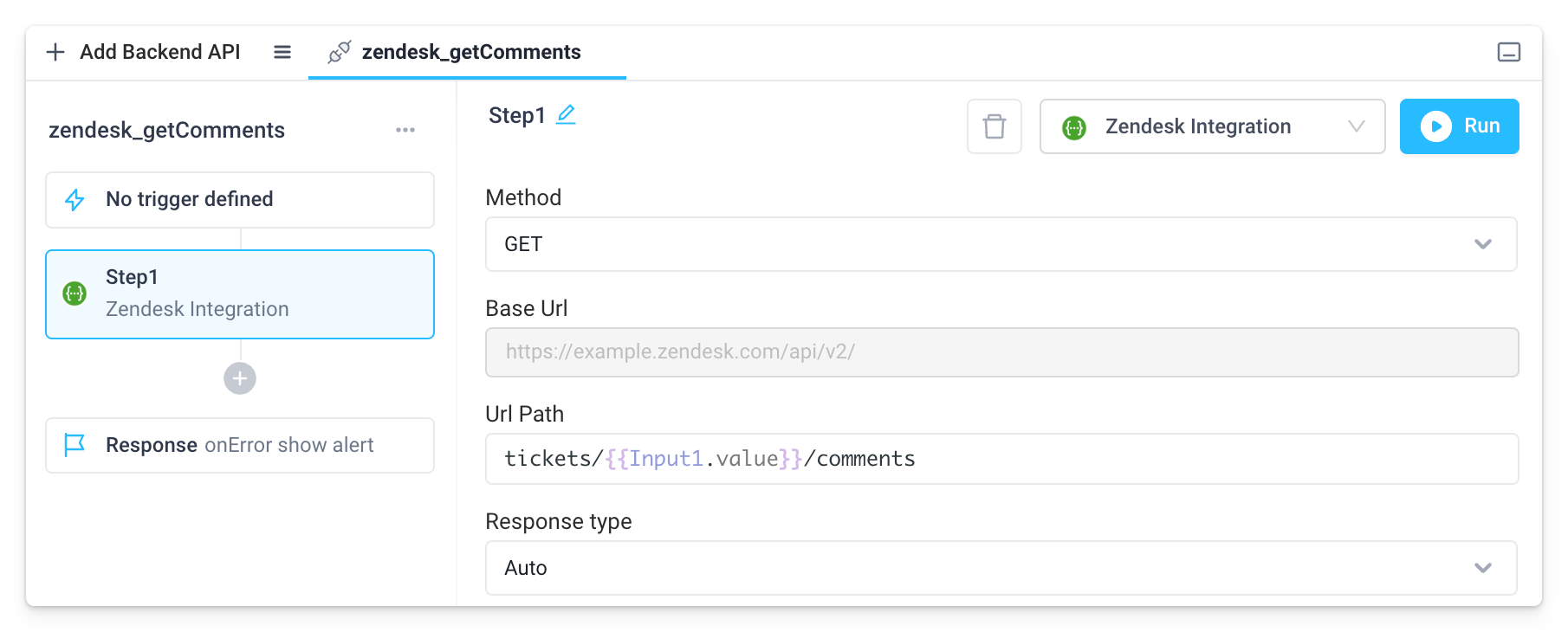
Task: Open more options via the ellipsis icon
Action: coord(405,130)
